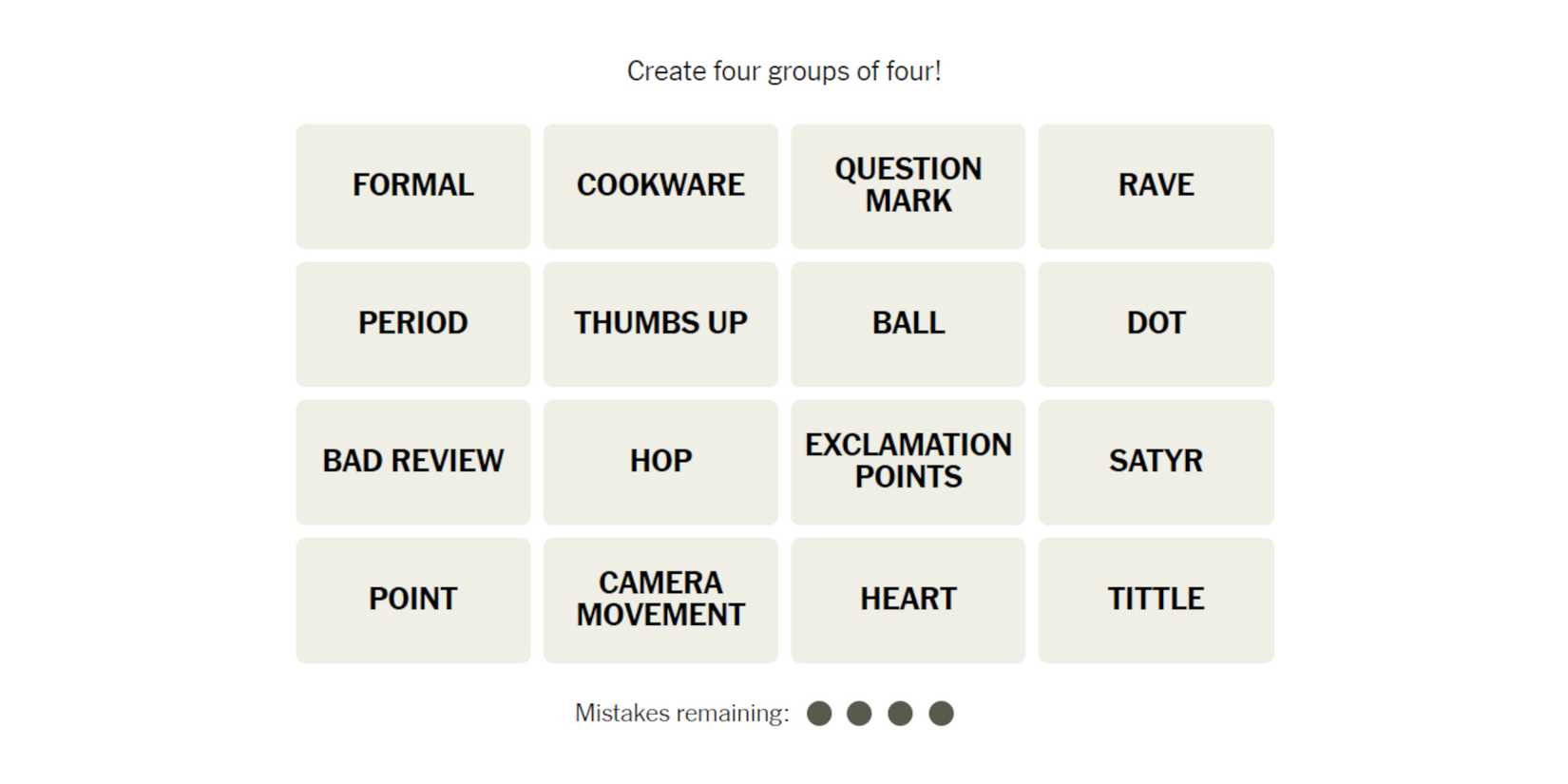The image size is (1568, 784).
Task: Click the POINT tile
Action: [x=412, y=600]
